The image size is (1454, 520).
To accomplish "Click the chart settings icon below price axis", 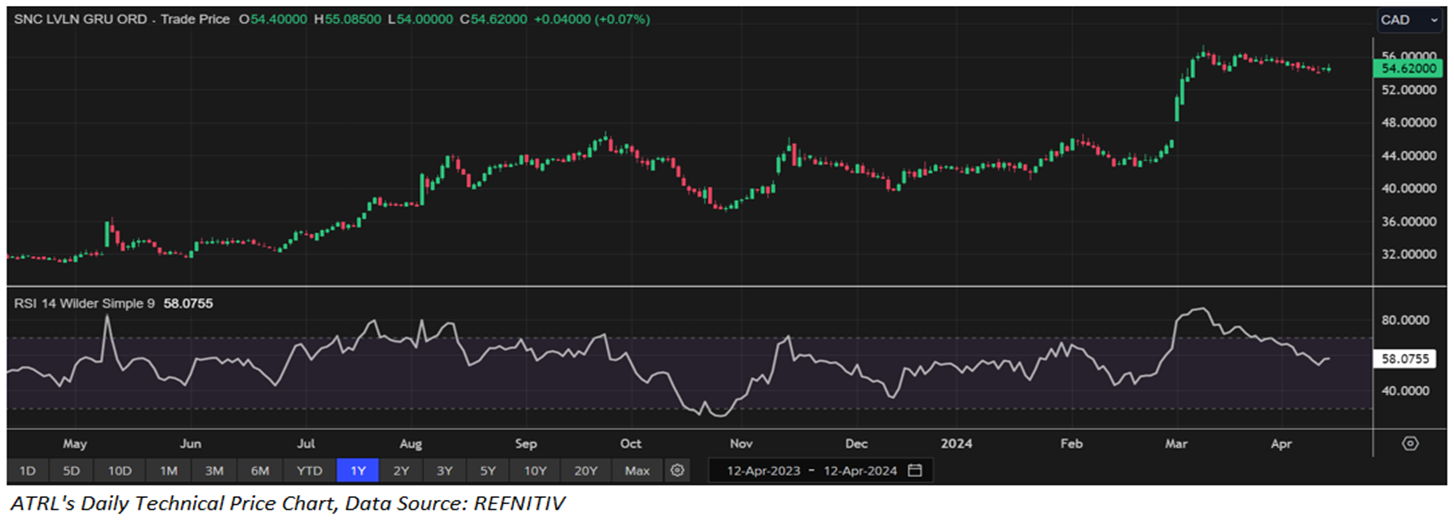I will [1410, 443].
